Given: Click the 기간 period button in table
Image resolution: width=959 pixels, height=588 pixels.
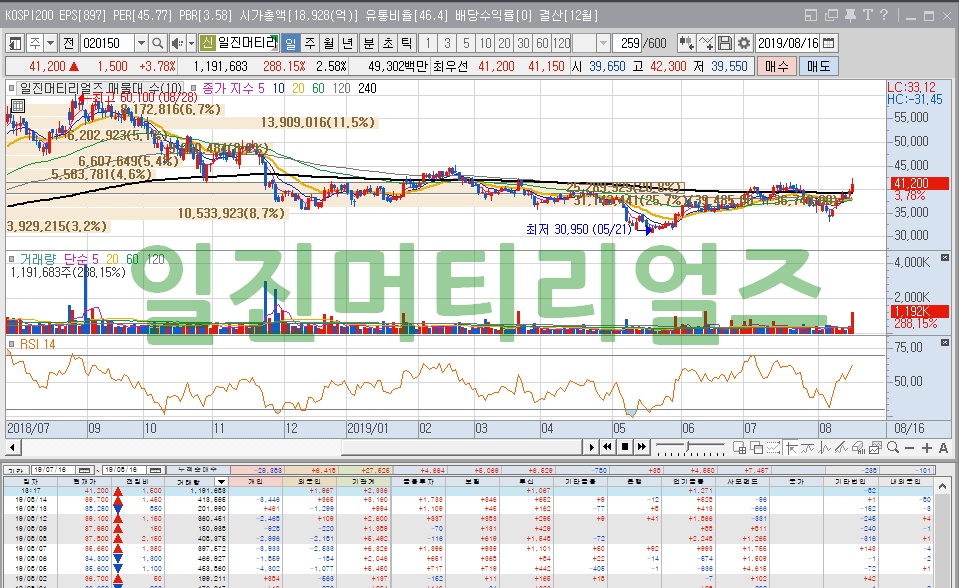Looking at the screenshot, I should click(17, 470).
